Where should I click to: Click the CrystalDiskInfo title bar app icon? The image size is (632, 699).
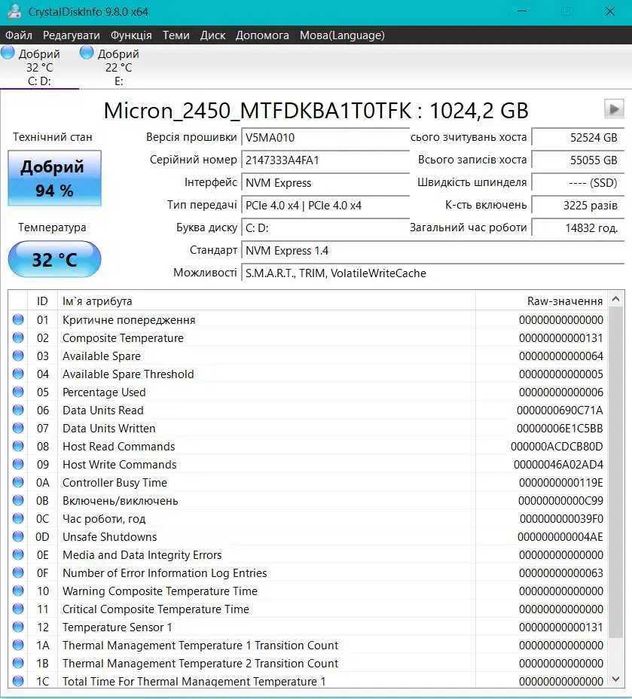coord(14,11)
